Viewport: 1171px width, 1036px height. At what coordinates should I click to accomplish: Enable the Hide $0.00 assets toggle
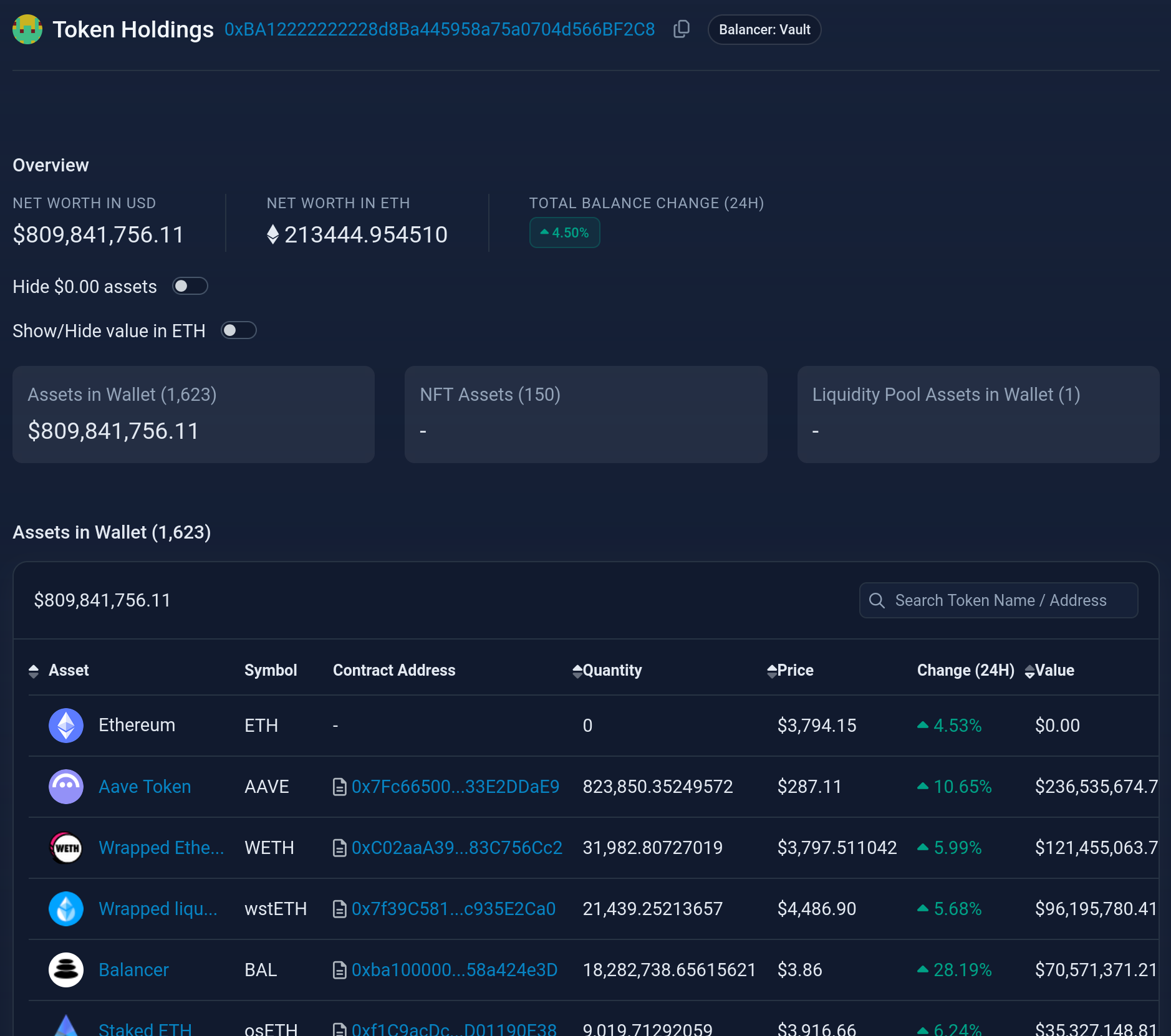click(x=190, y=285)
